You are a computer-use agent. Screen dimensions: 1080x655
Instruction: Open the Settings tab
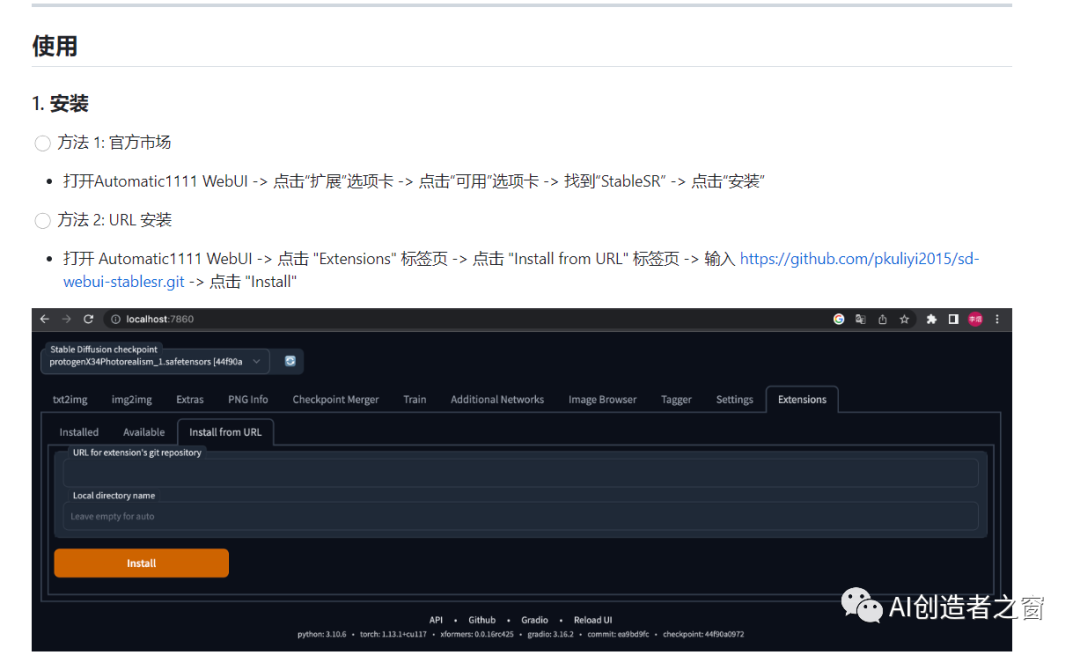pyautogui.click(x=734, y=399)
